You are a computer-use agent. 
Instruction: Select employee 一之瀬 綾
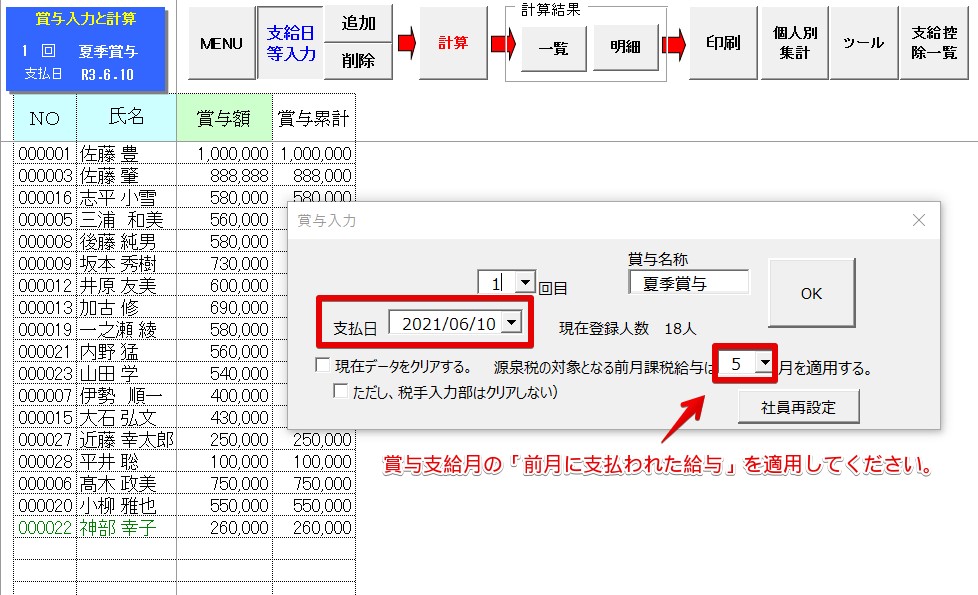pos(127,329)
